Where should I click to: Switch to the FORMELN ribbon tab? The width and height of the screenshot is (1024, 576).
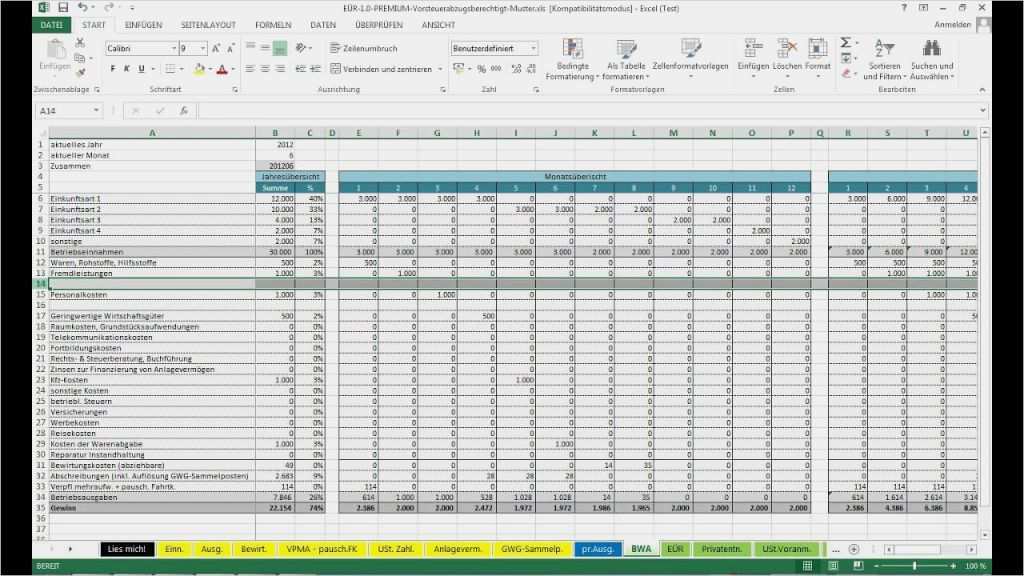click(272, 26)
